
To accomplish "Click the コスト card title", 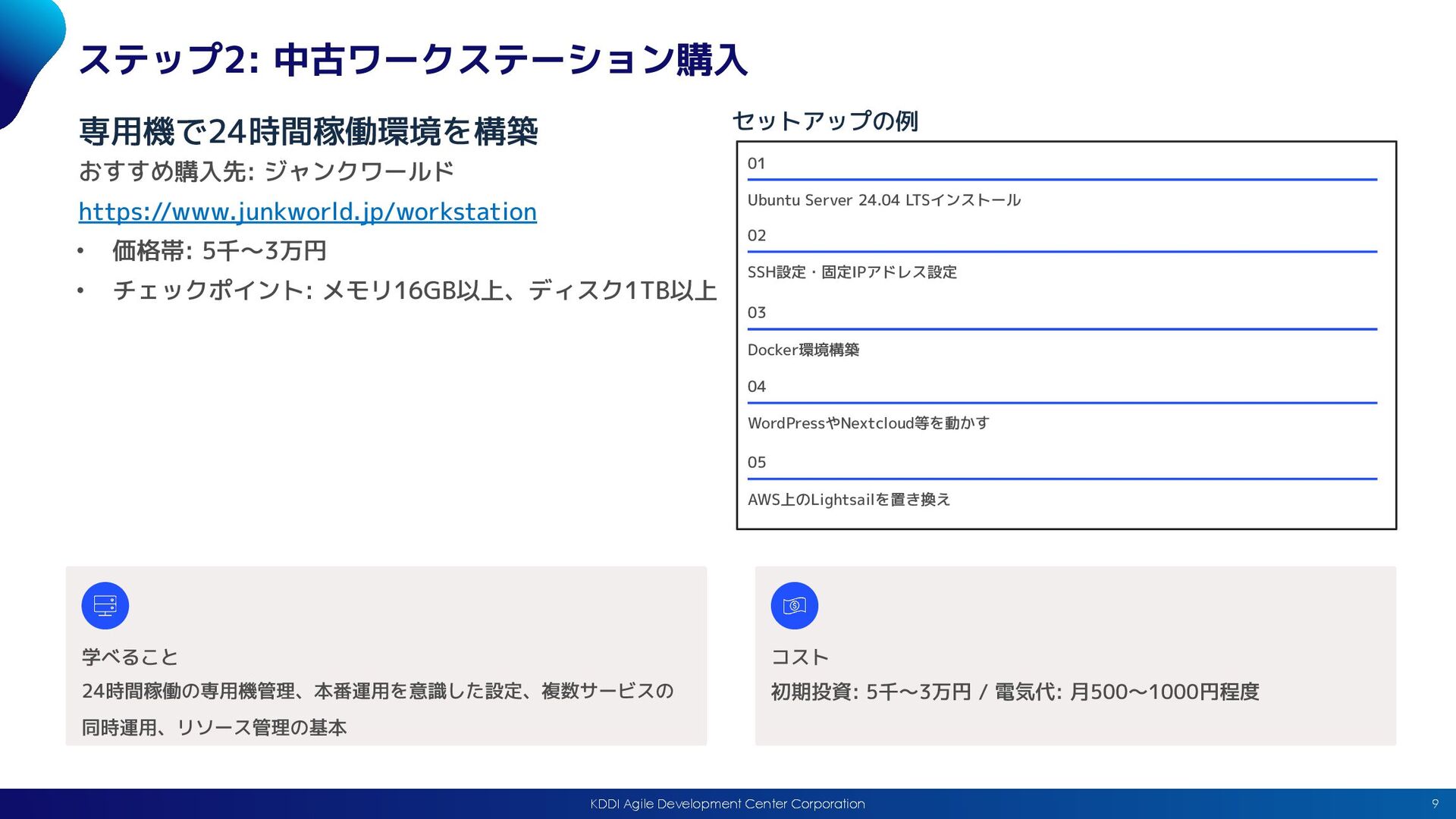I will tap(799, 657).
